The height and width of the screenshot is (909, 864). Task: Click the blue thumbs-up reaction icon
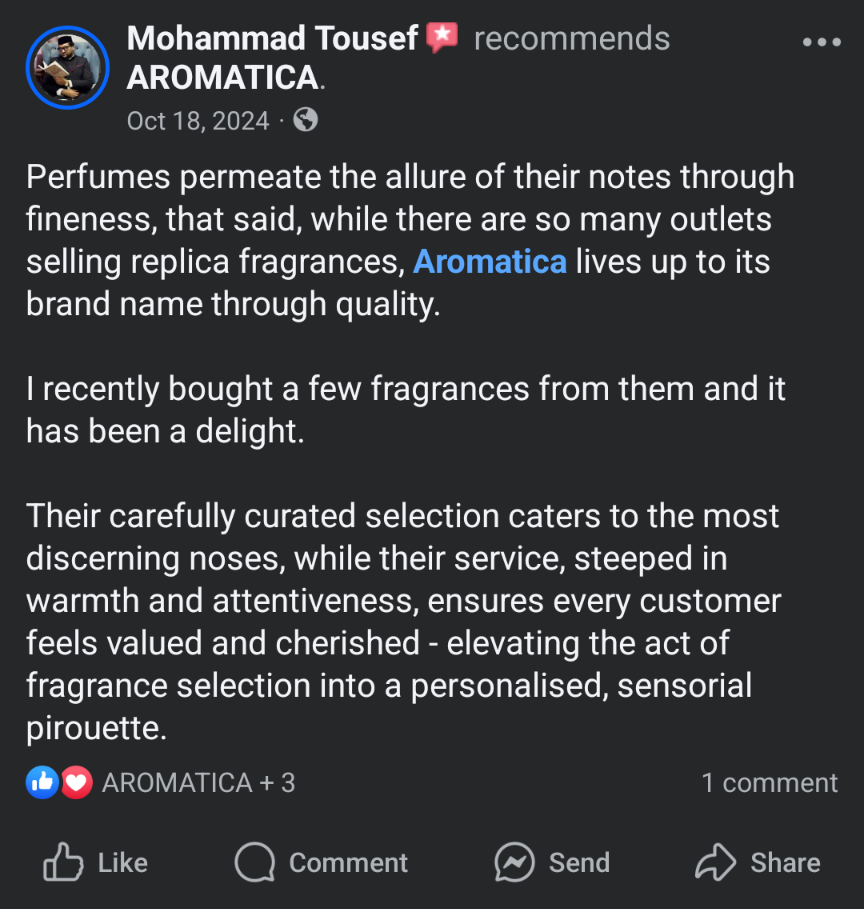(x=42, y=783)
